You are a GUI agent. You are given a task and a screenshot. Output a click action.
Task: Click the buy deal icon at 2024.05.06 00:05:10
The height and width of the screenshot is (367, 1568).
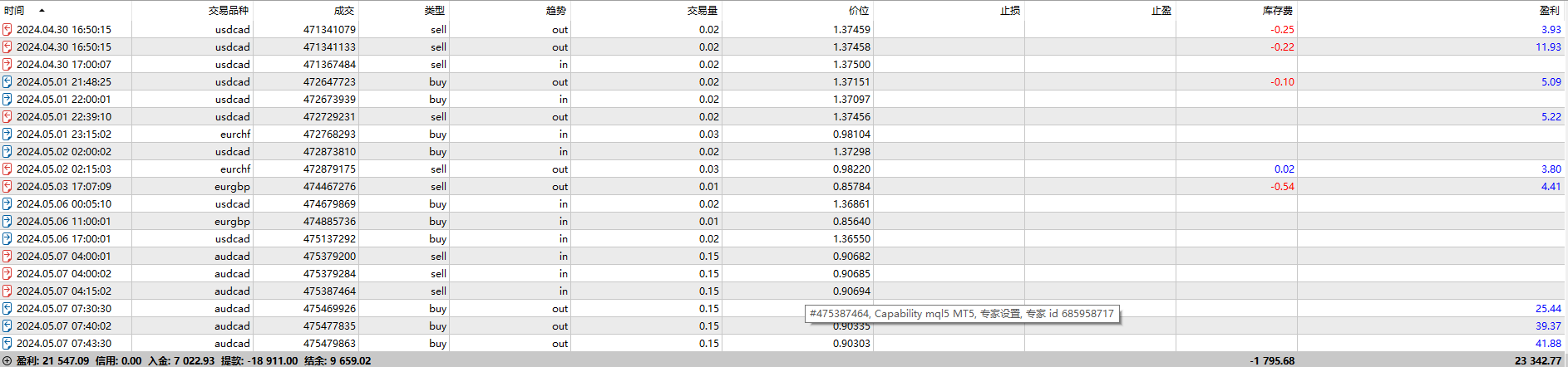(7, 203)
